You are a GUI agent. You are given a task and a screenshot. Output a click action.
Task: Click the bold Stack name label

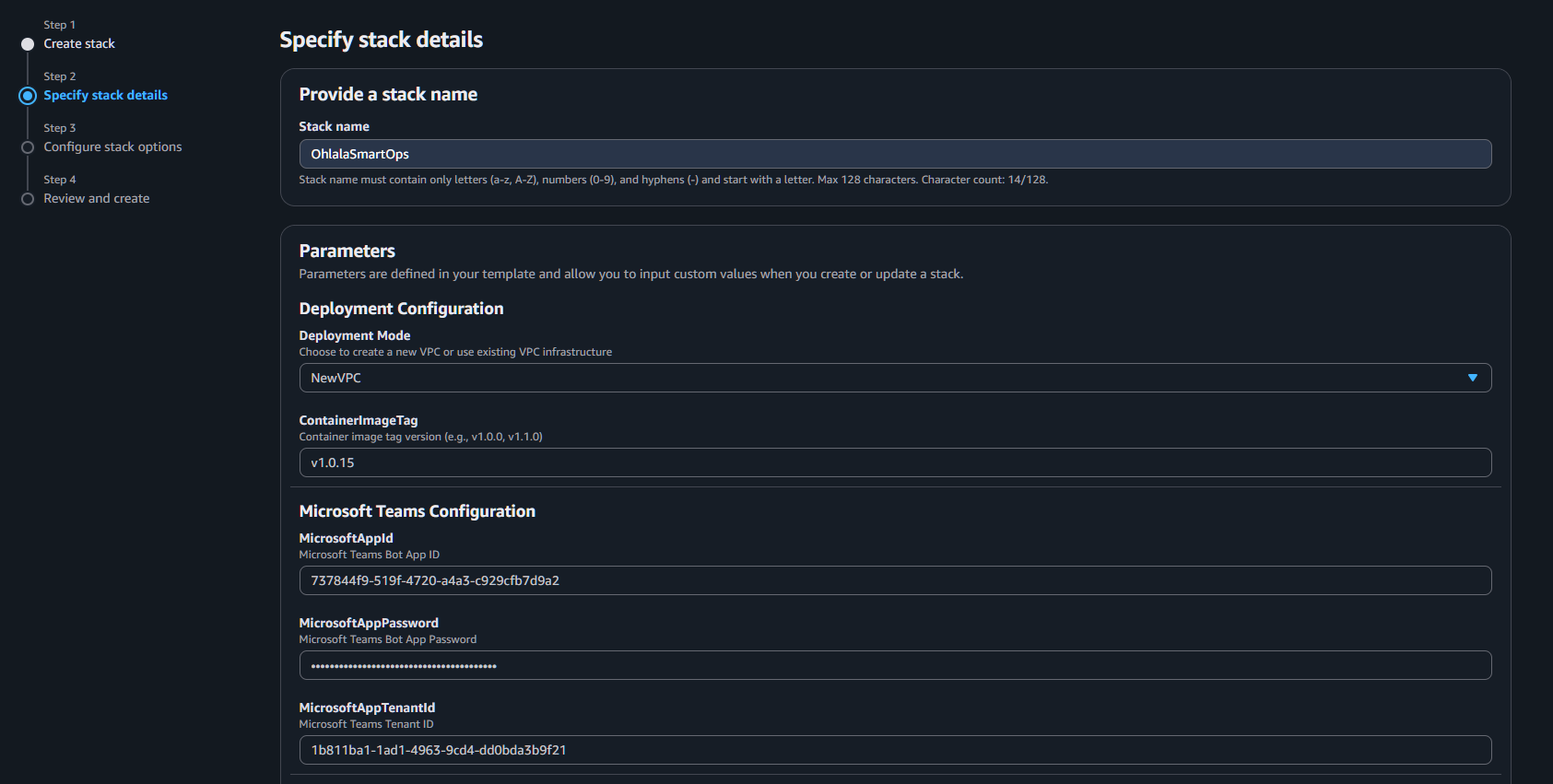pyautogui.click(x=334, y=127)
